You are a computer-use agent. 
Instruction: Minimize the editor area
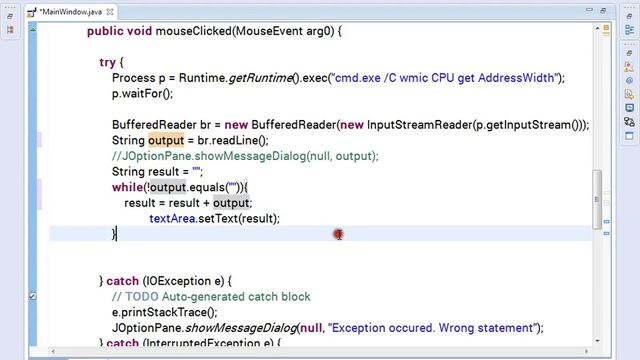point(589,10)
